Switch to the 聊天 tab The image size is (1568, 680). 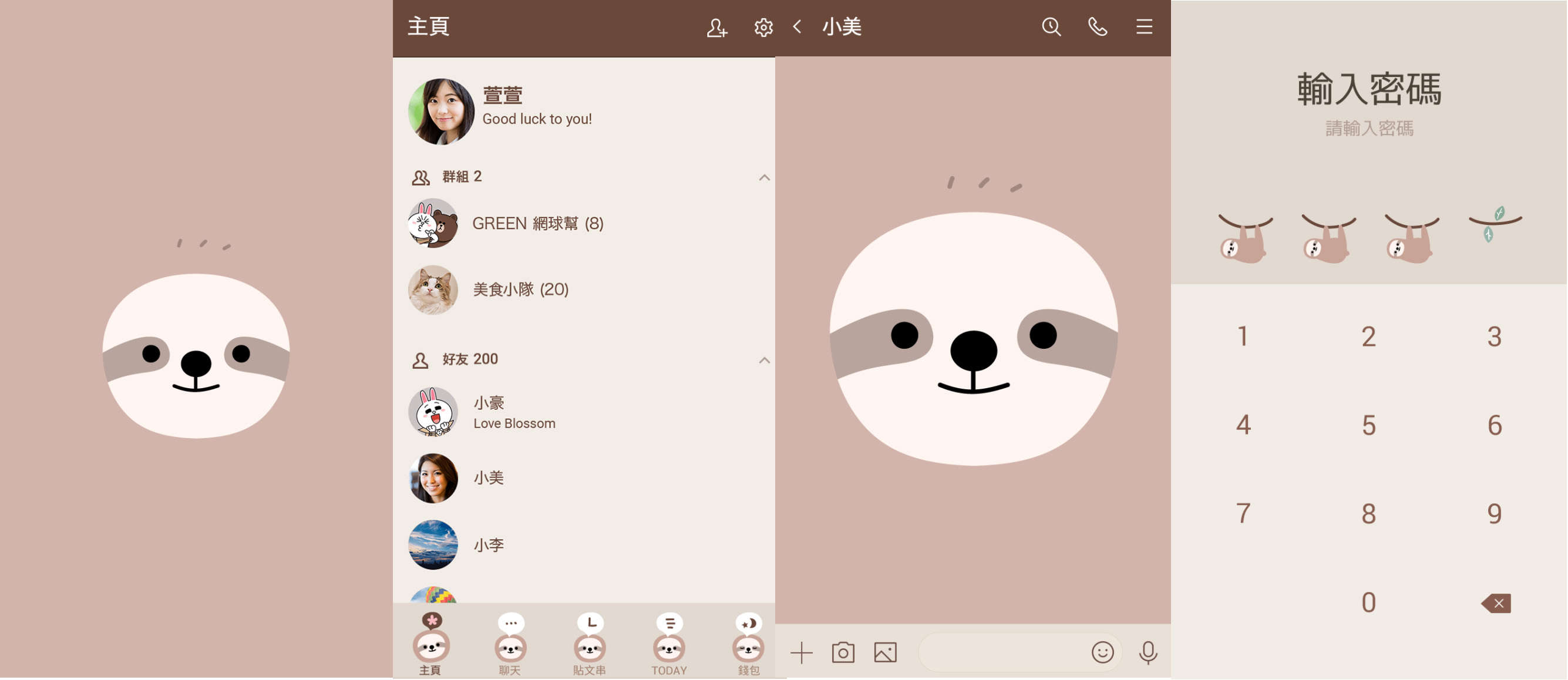tap(510, 647)
